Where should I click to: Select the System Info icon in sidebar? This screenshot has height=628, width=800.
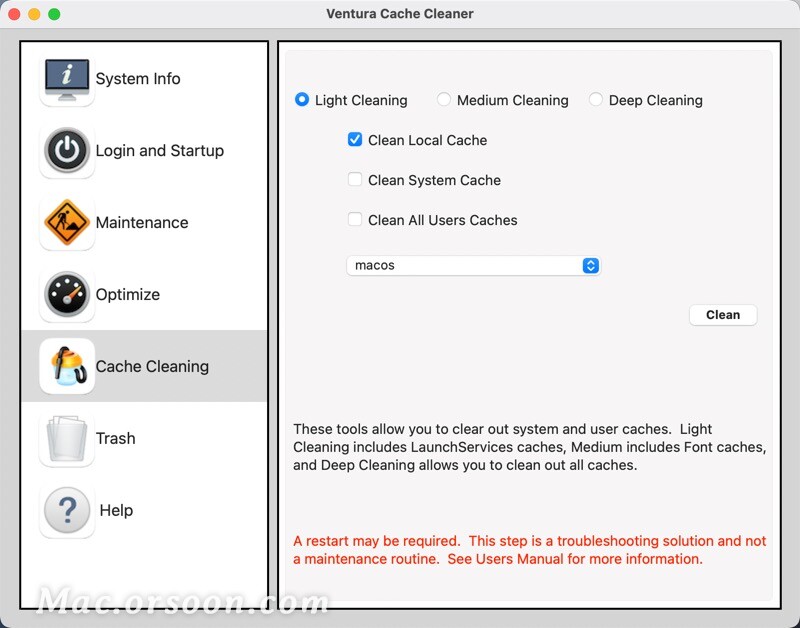tap(66, 78)
